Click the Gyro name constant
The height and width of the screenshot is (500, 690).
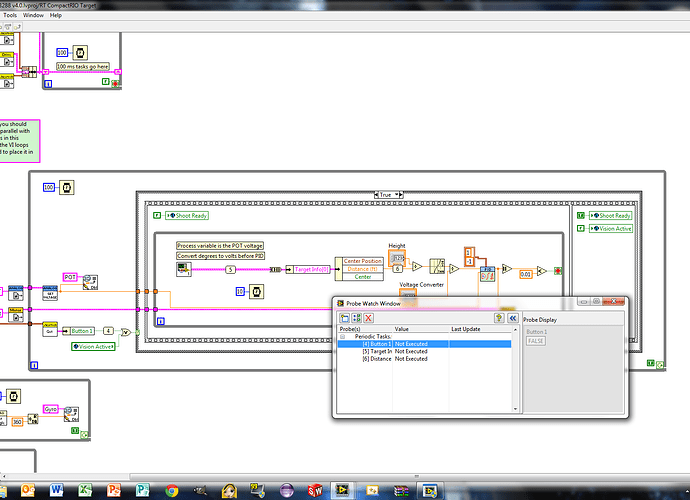(x=51, y=409)
